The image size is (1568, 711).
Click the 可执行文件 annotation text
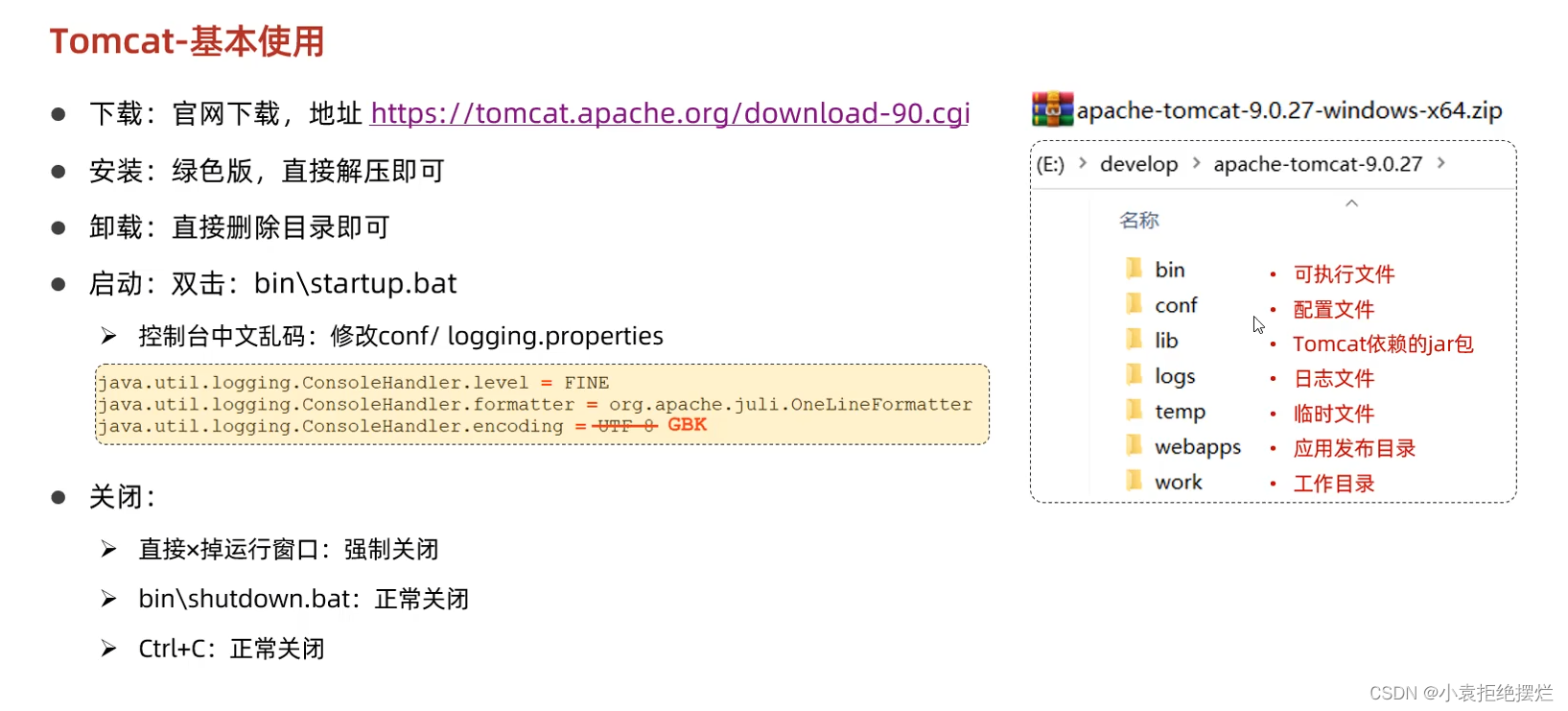click(1344, 274)
